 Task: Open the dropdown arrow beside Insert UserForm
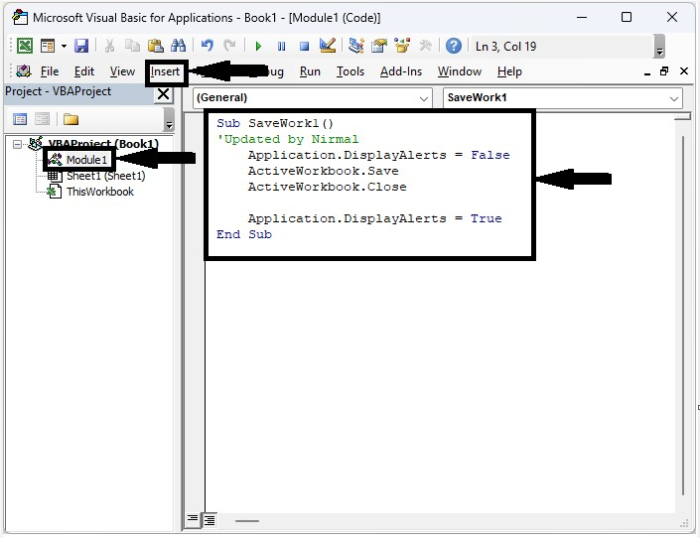pos(64,46)
